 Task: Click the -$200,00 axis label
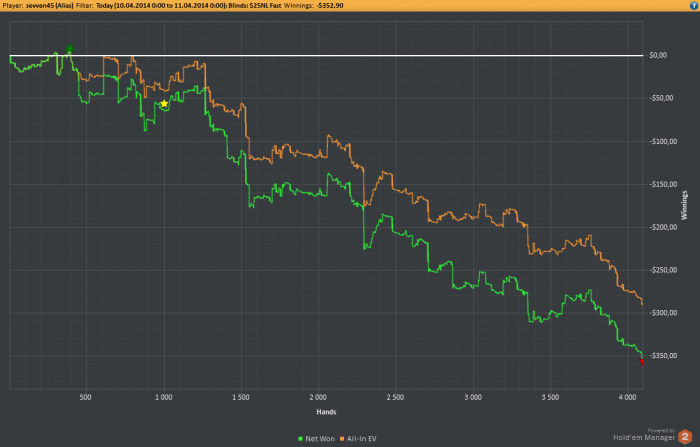click(x=662, y=227)
